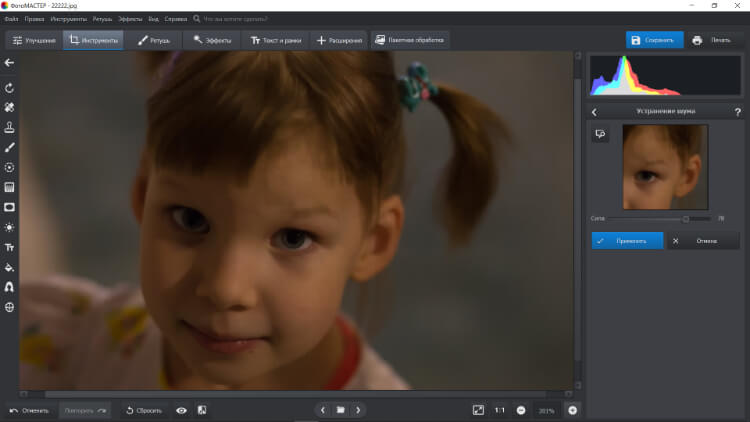
Task: Toggle the noise preview area selector
Action: (x=600, y=134)
